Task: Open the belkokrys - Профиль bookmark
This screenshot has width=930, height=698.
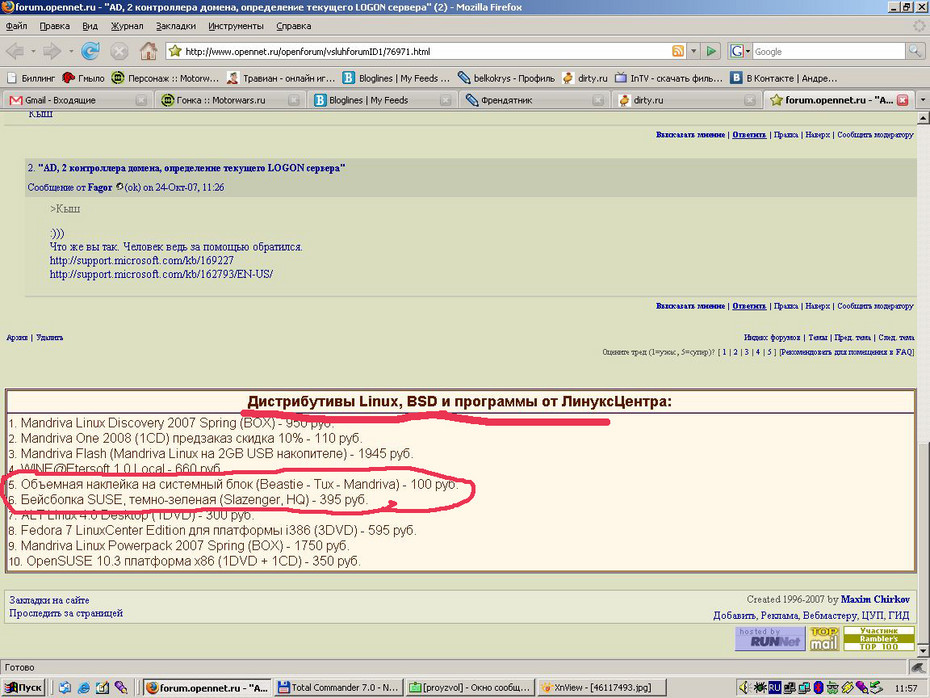Action: (507, 78)
